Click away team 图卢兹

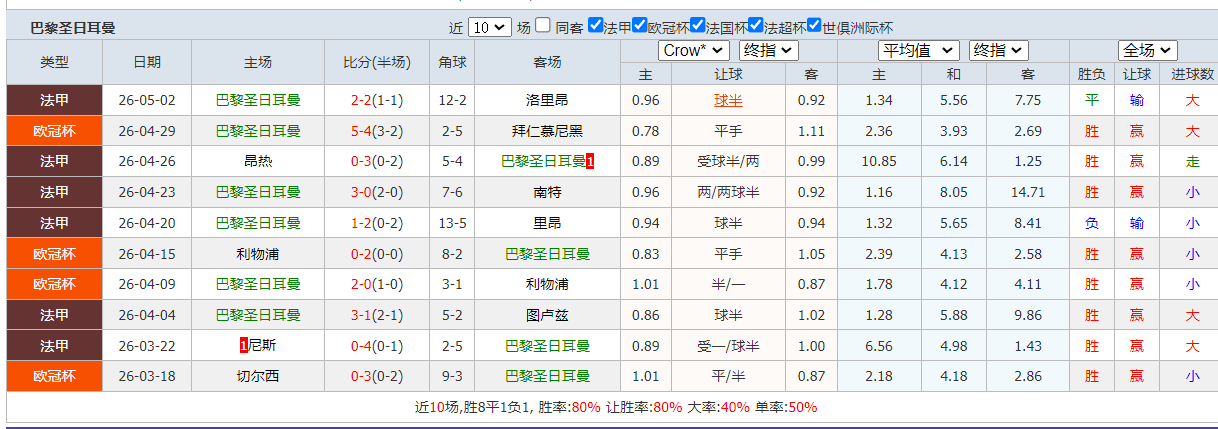click(x=547, y=315)
